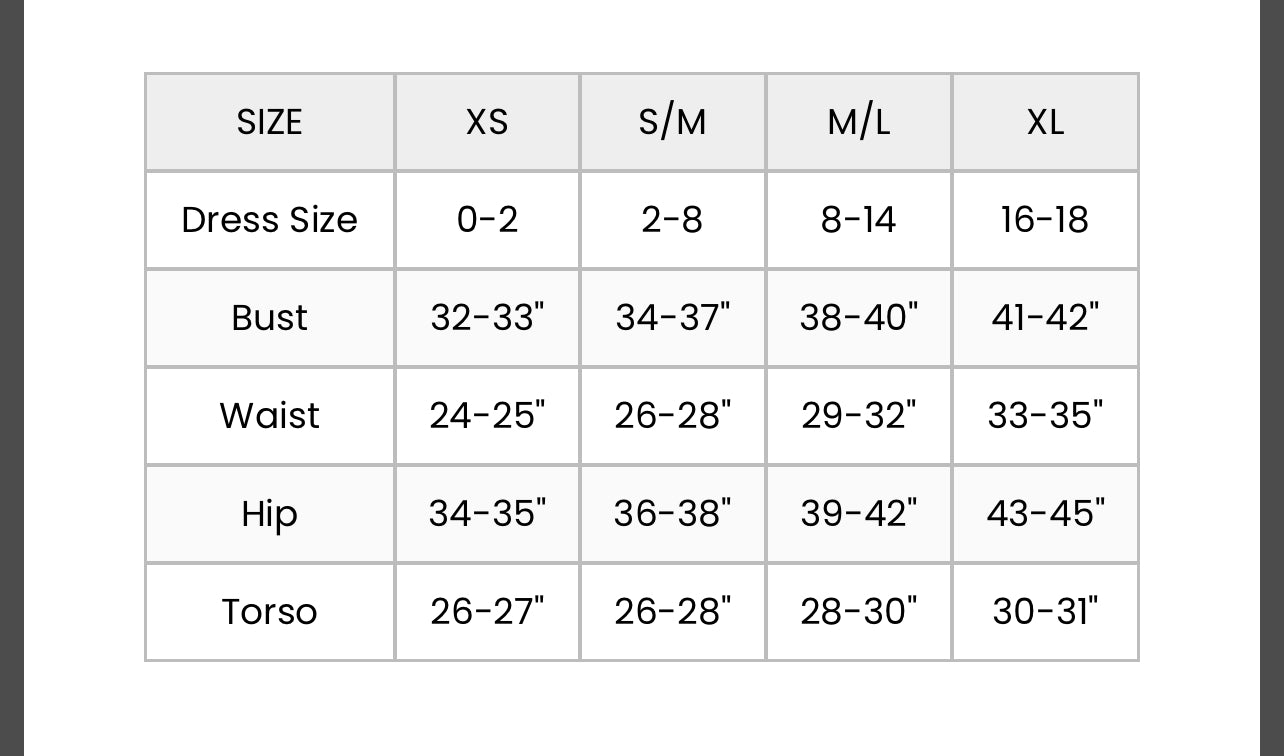Select the Hip row label
This screenshot has height=756, width=1284.
click(270, 514)
